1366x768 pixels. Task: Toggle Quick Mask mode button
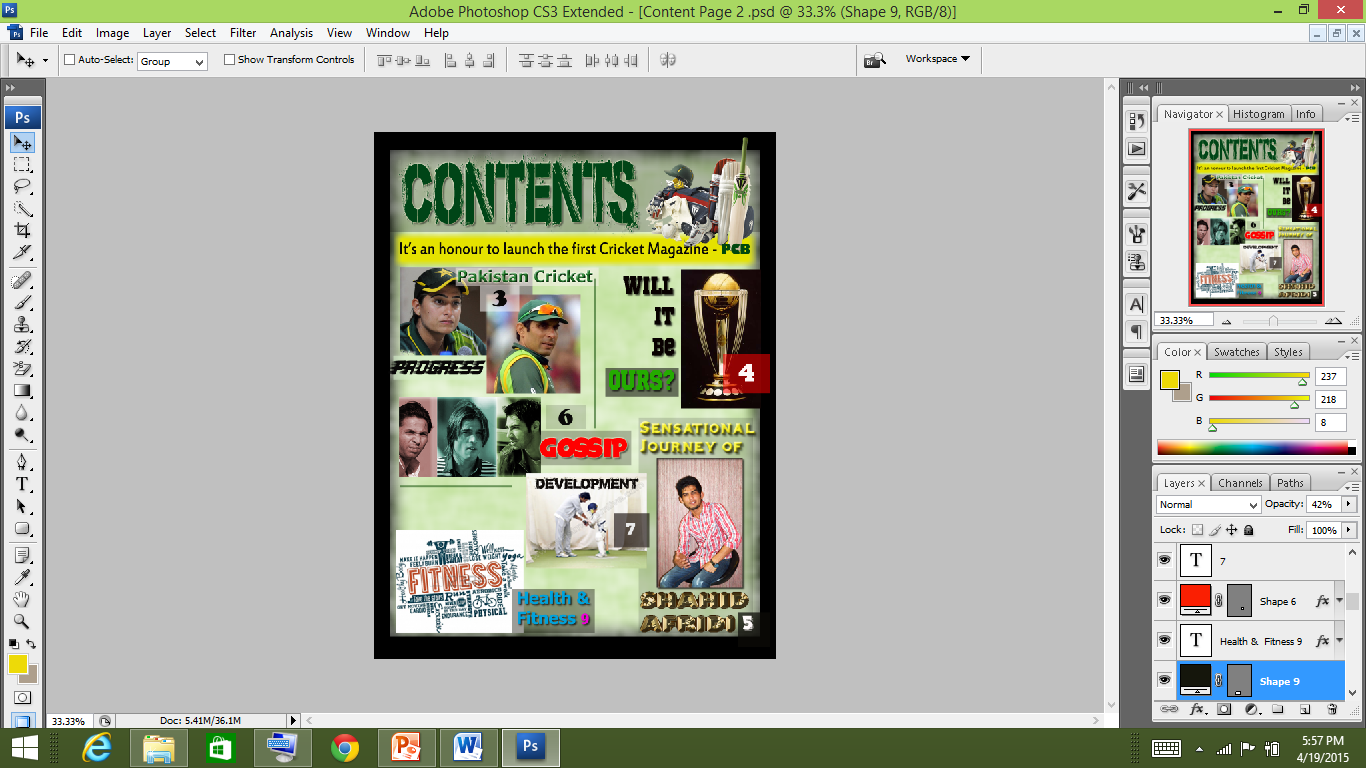(22, 697)
